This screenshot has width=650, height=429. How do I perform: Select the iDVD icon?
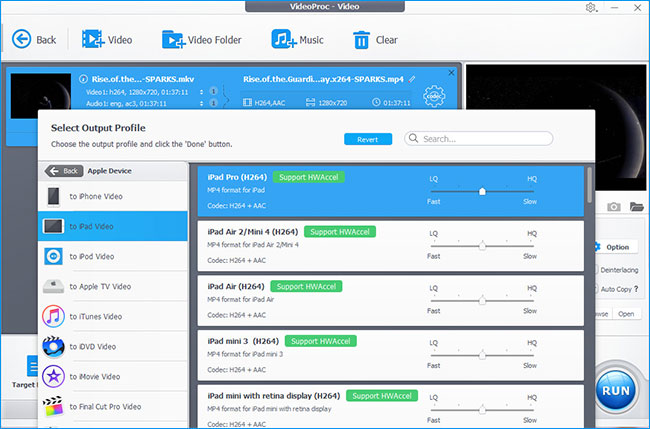click(53, 347)
